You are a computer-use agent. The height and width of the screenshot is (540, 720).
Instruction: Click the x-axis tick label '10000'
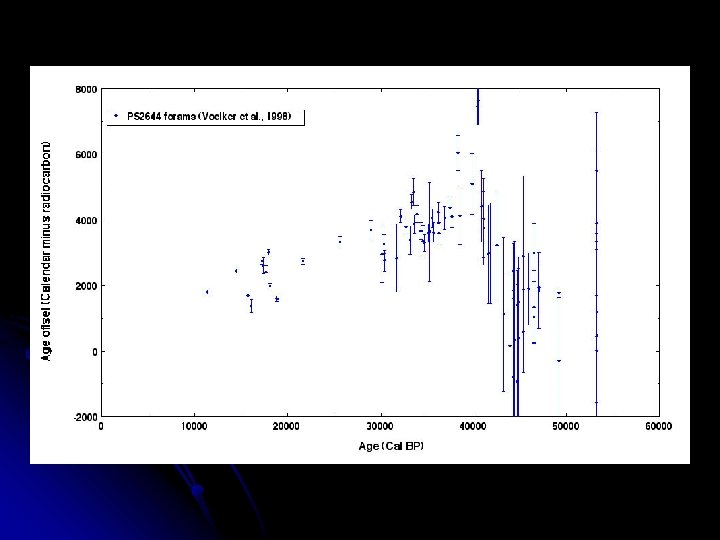tap(194, 426)
